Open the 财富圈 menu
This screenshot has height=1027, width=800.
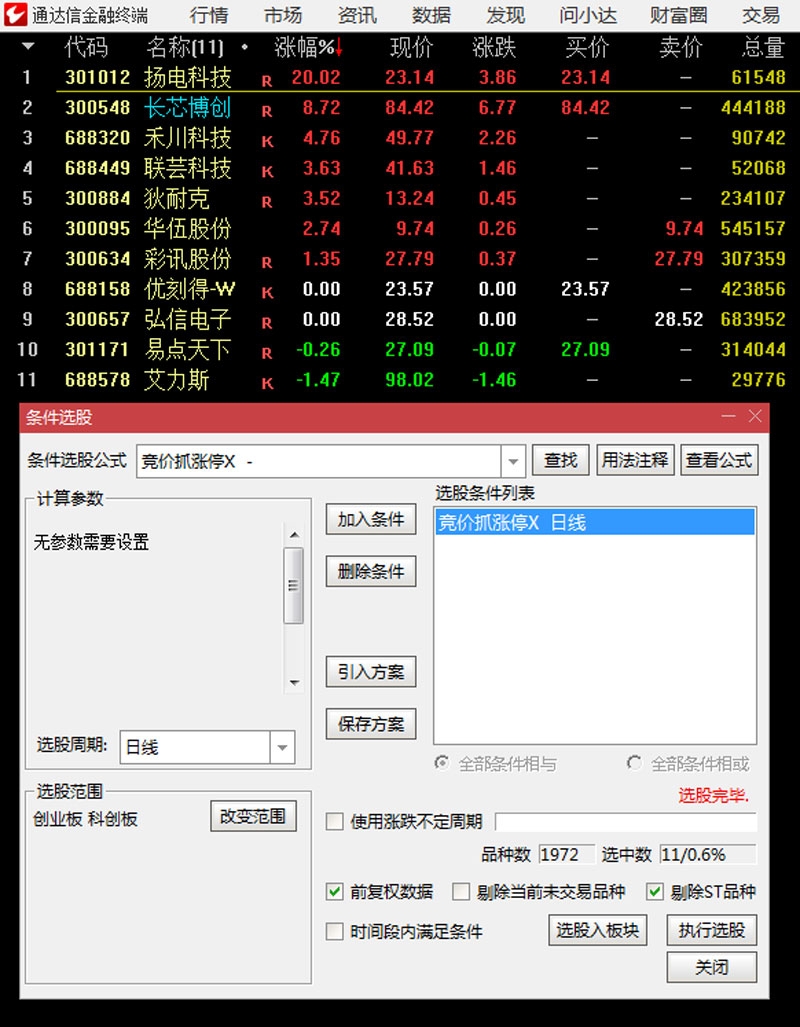coord(678,14)
